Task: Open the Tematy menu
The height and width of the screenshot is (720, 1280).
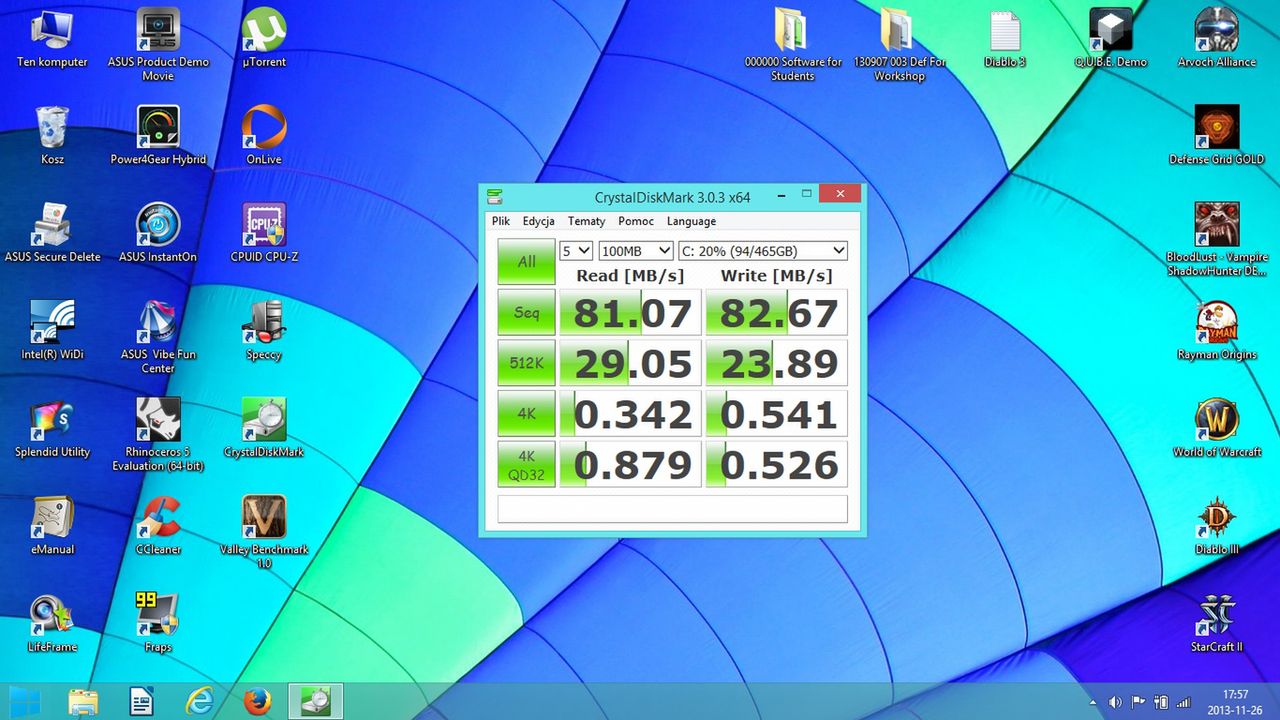Action: [586, 221]
